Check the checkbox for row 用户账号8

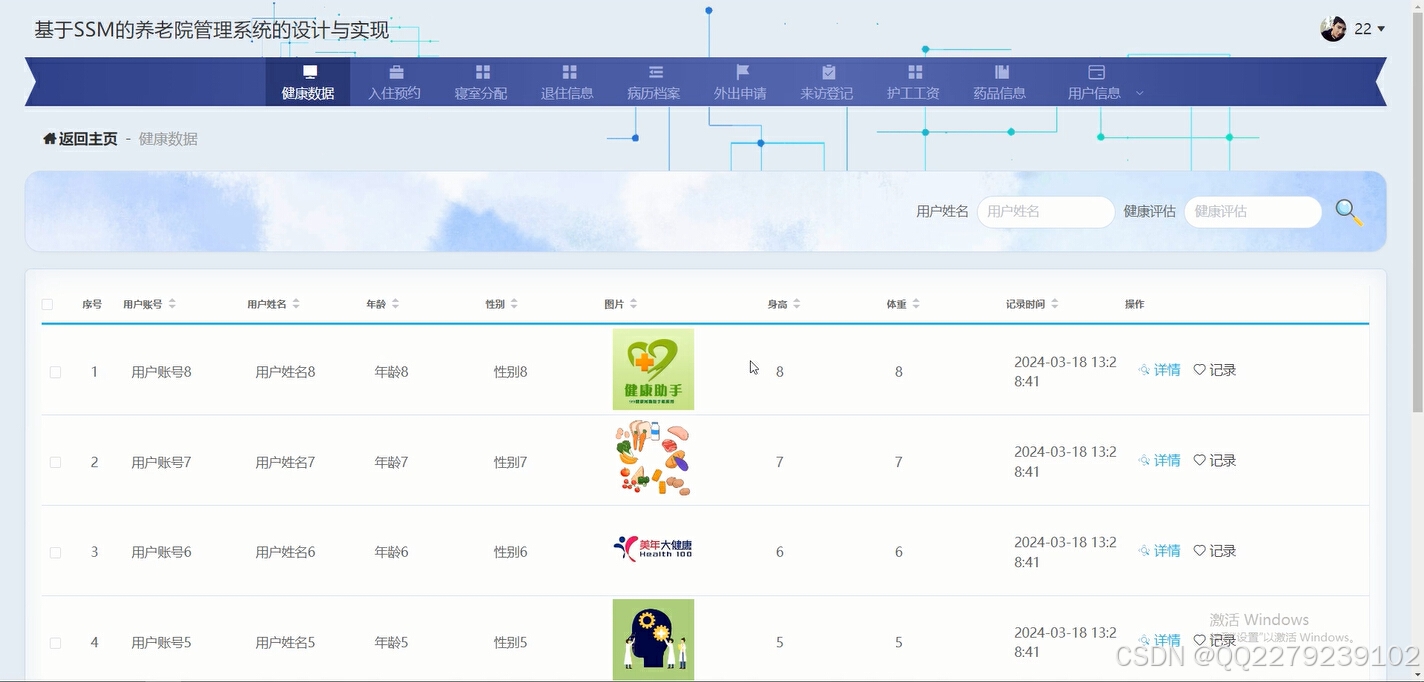(55, 371)
